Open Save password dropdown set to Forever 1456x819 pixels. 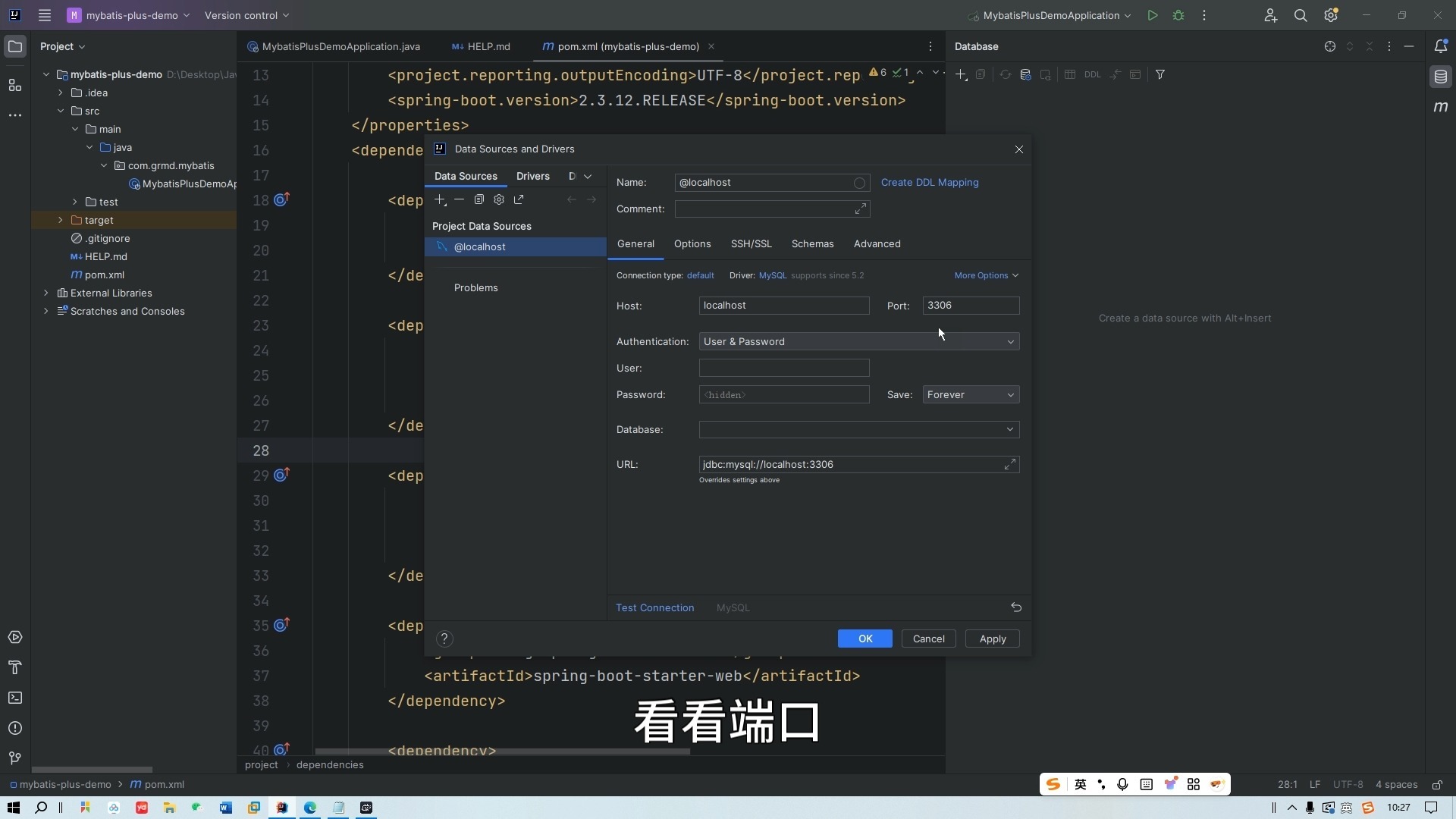[x=971, y=394]
